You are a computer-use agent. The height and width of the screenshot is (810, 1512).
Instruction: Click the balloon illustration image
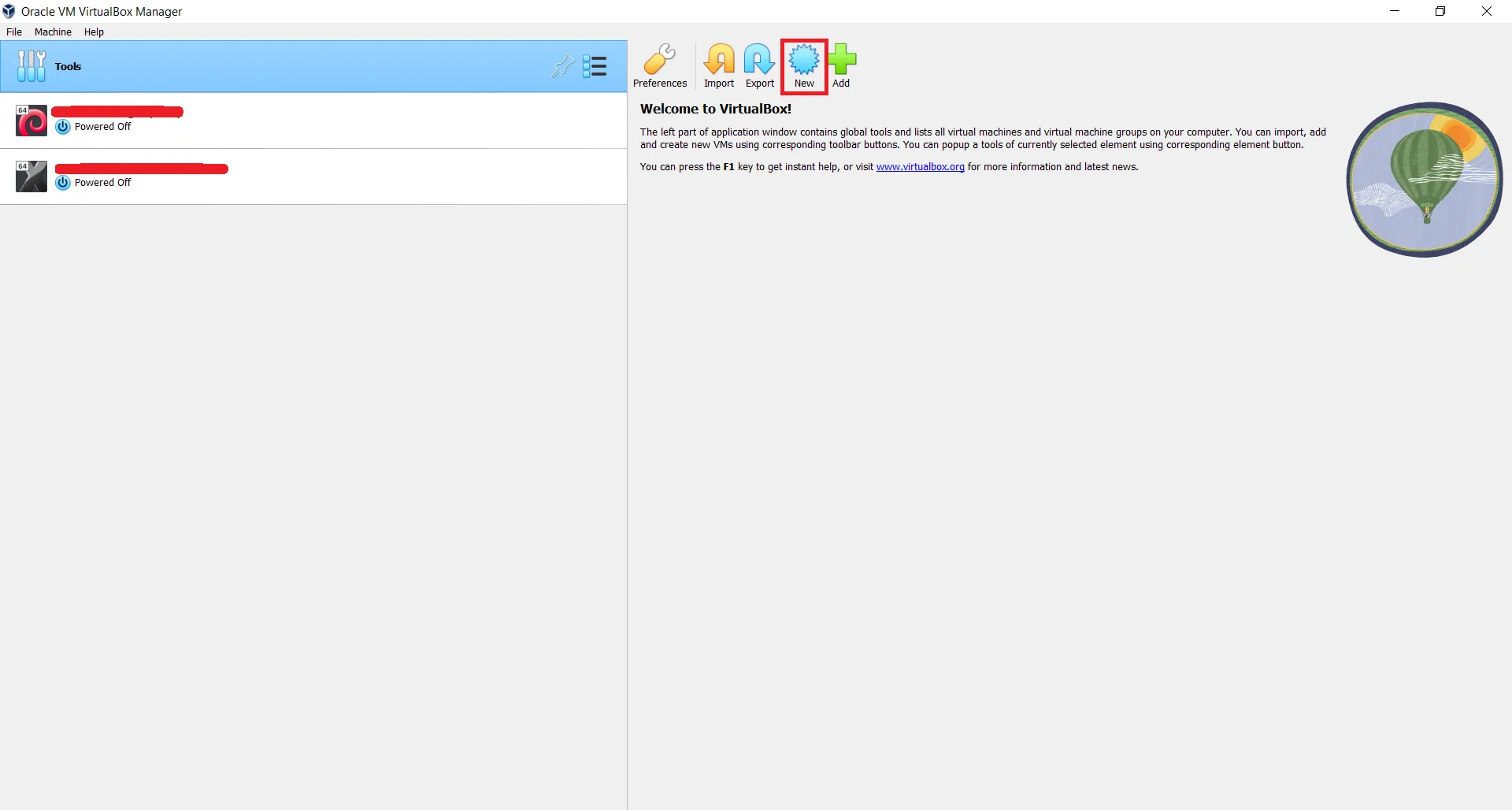pos(1424,180)
